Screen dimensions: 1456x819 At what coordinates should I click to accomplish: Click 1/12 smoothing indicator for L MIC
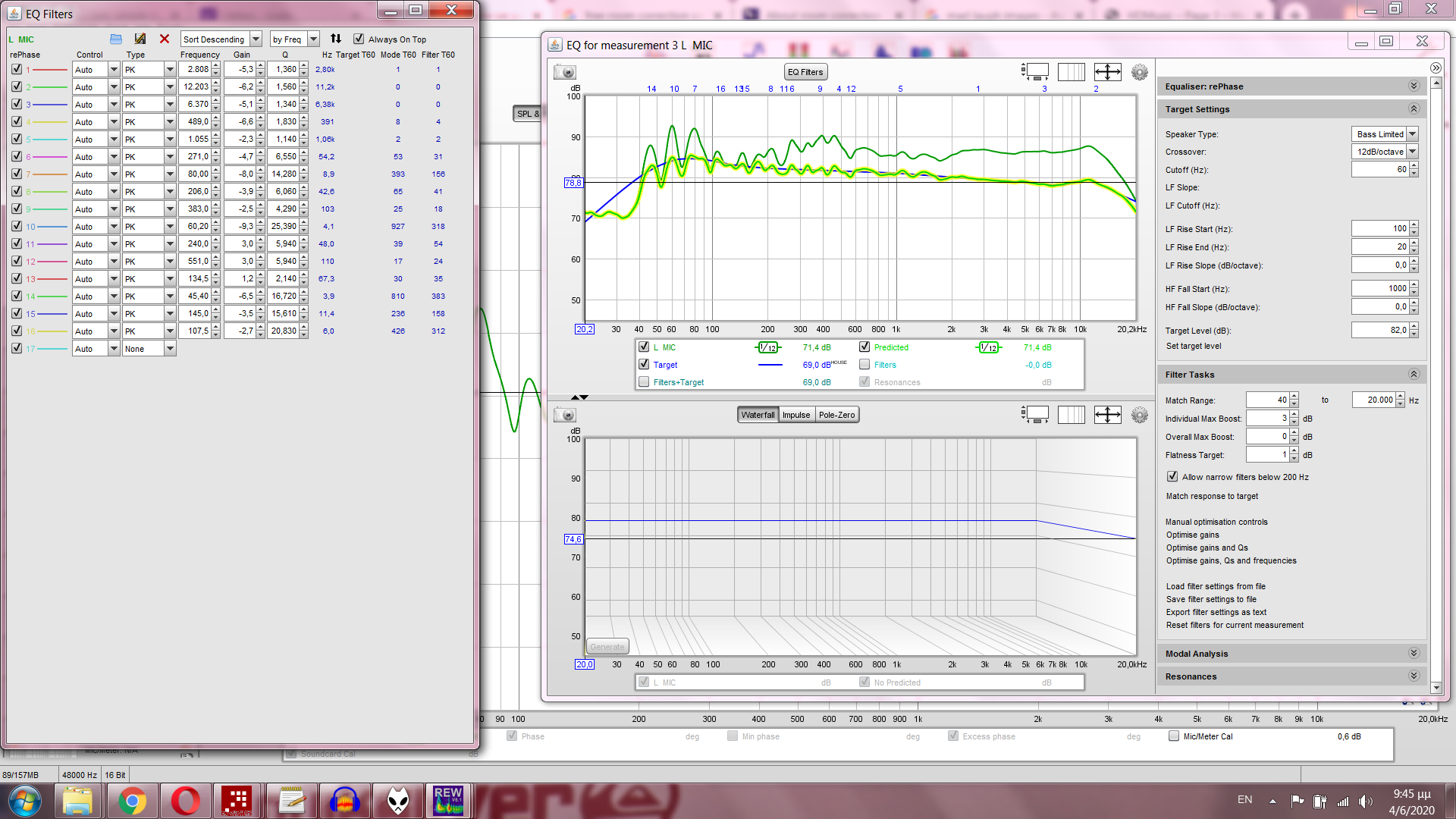[768, 347]
